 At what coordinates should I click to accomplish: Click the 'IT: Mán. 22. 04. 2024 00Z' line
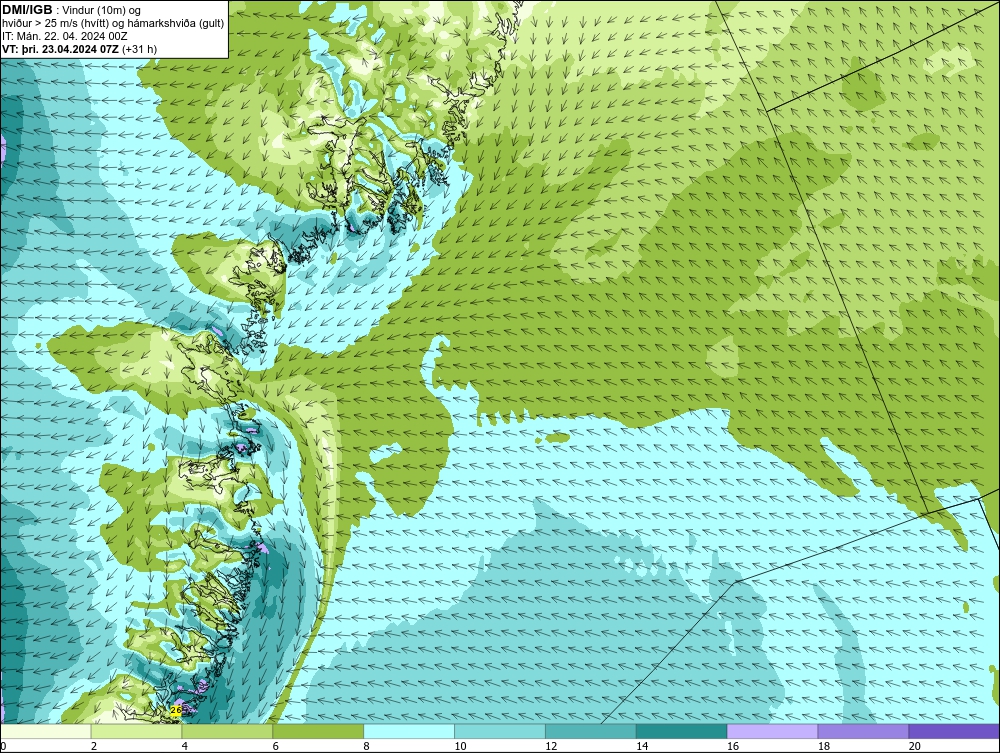point(64,36)
